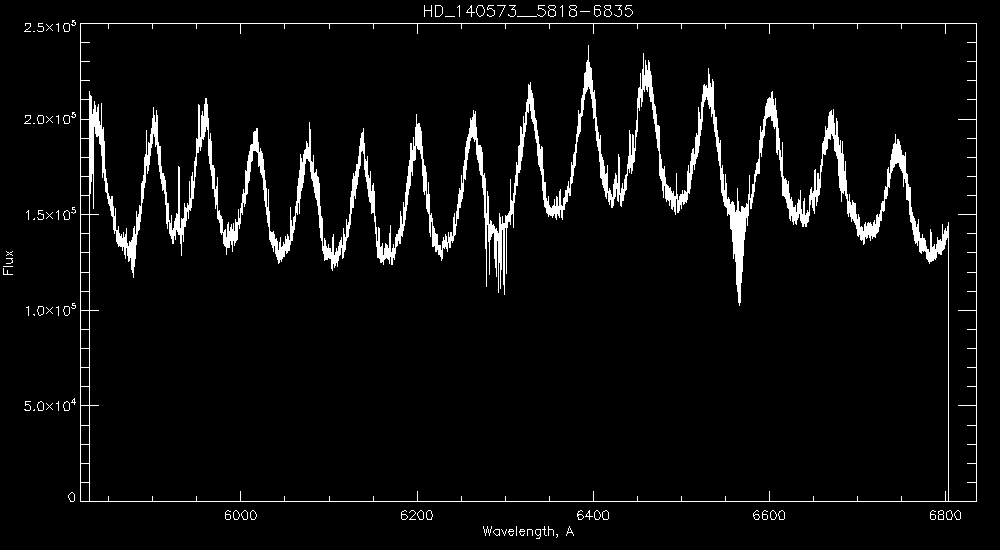Click the 0 y-axis tick label
Image resolution: width=1000 pixels, height=550 pixels.
(x=72, y=497)
